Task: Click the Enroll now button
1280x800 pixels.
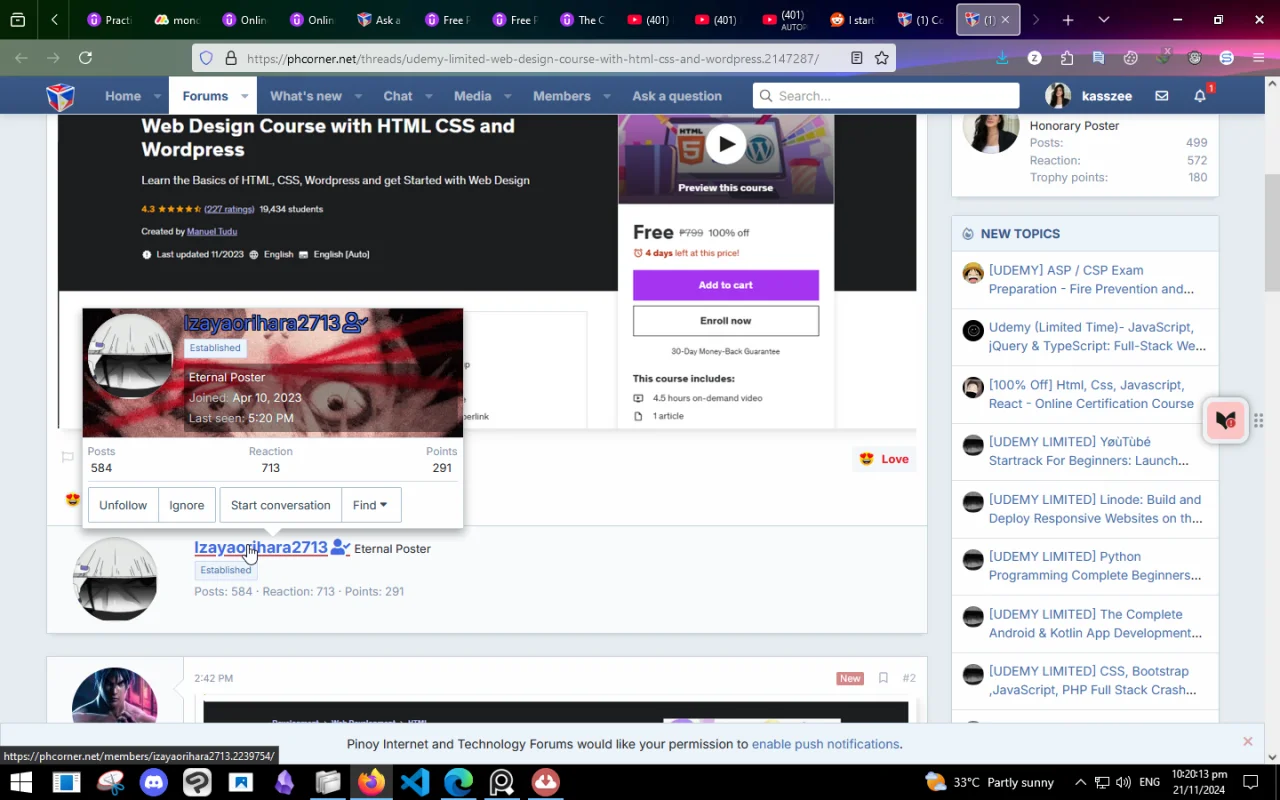Action: (x=726, y=321)
